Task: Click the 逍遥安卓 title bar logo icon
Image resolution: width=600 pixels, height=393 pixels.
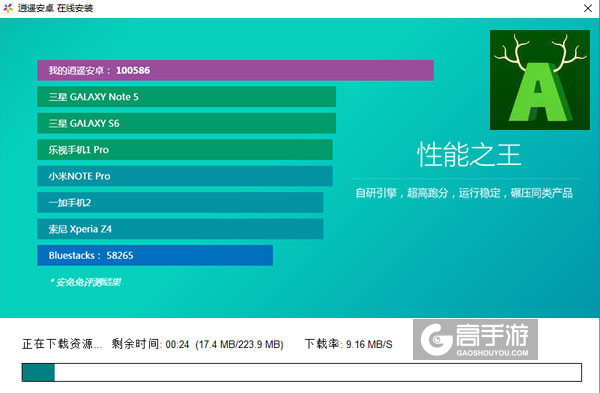Action: (8, 8)
